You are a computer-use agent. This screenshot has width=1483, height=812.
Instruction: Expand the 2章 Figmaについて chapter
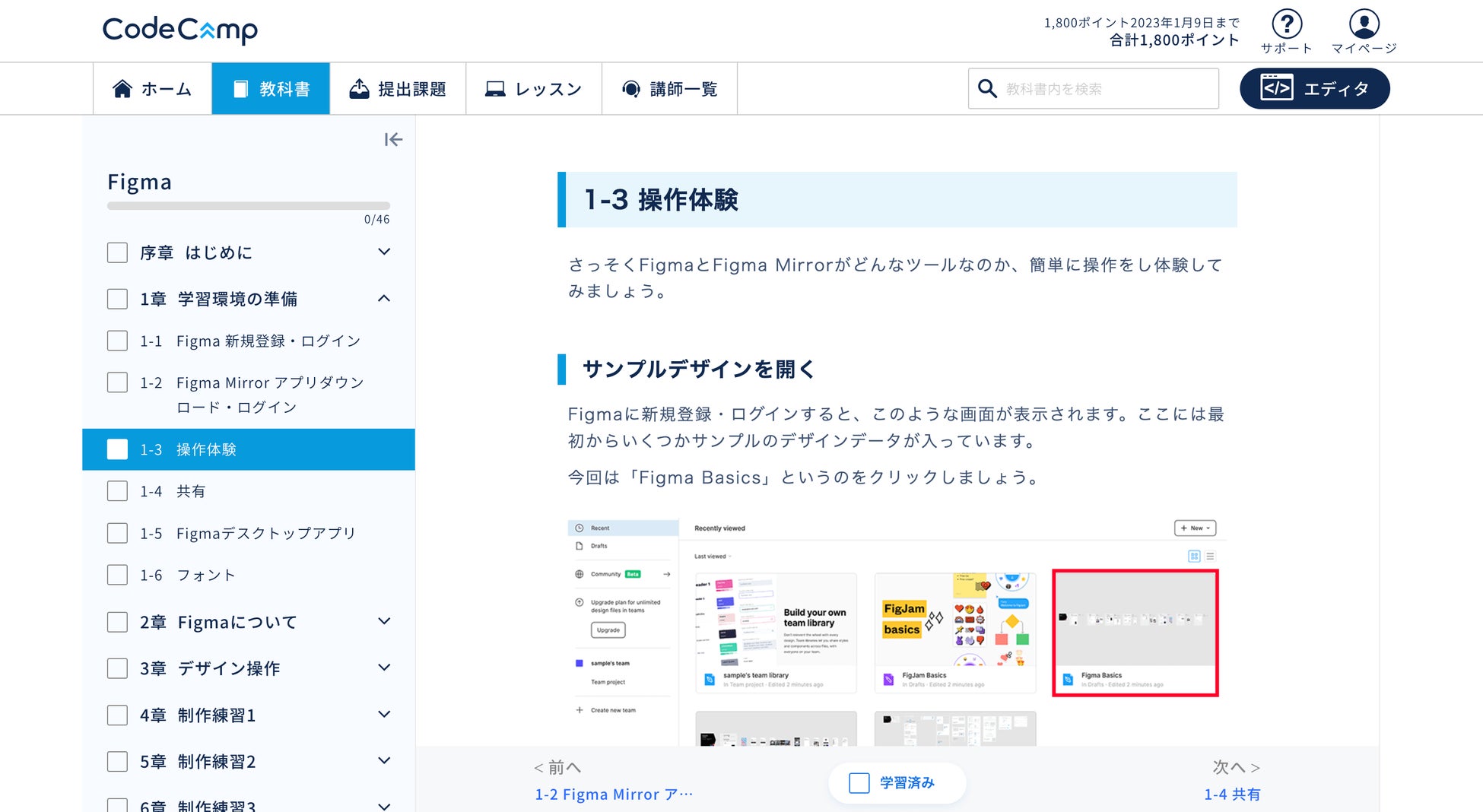pos(384,621)
